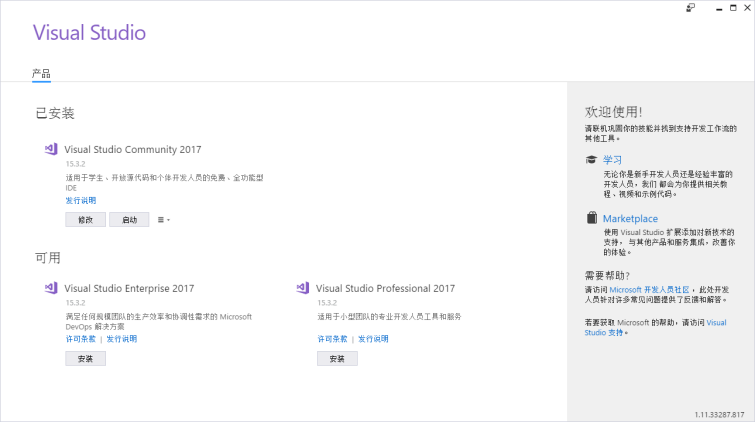The height and width of the screenshot is (422, 755).
Task: Click Visual Studio Enterprise 2017 logo icon
Action: pos(51,288)
